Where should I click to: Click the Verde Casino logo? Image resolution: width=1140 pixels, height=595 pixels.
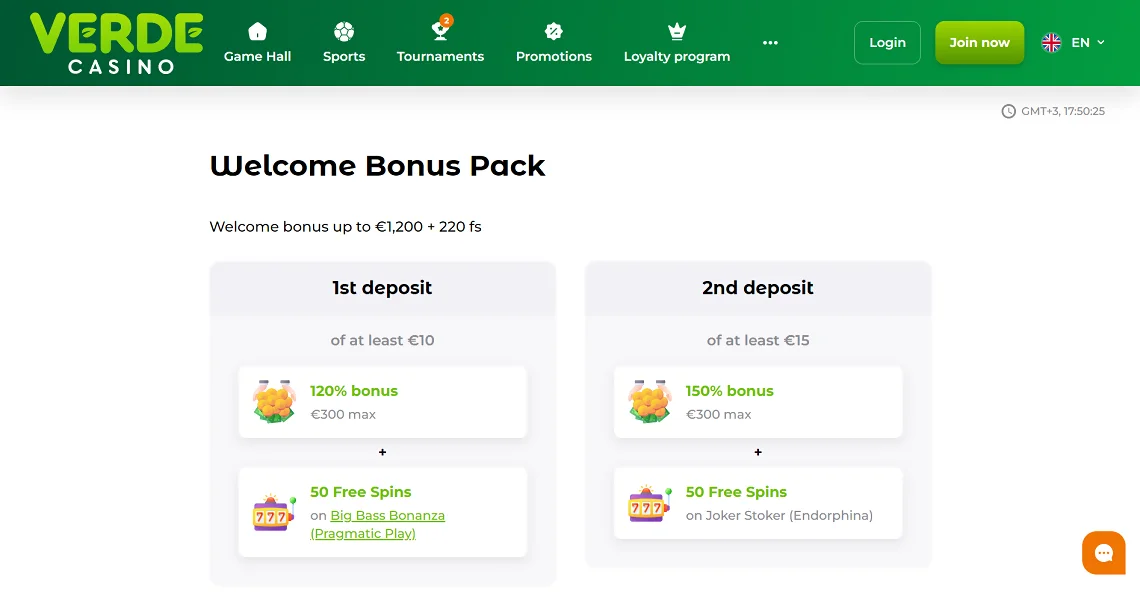click(116, 43)
